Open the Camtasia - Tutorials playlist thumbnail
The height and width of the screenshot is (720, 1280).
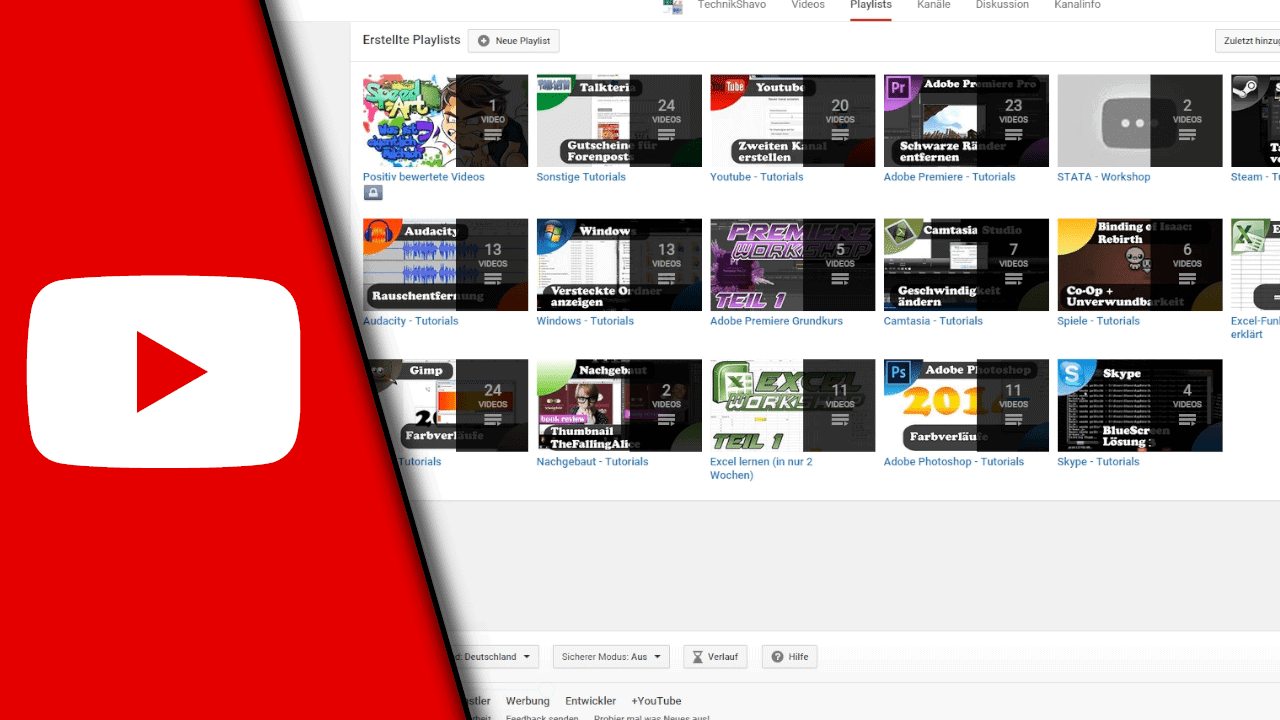(966, 265)
